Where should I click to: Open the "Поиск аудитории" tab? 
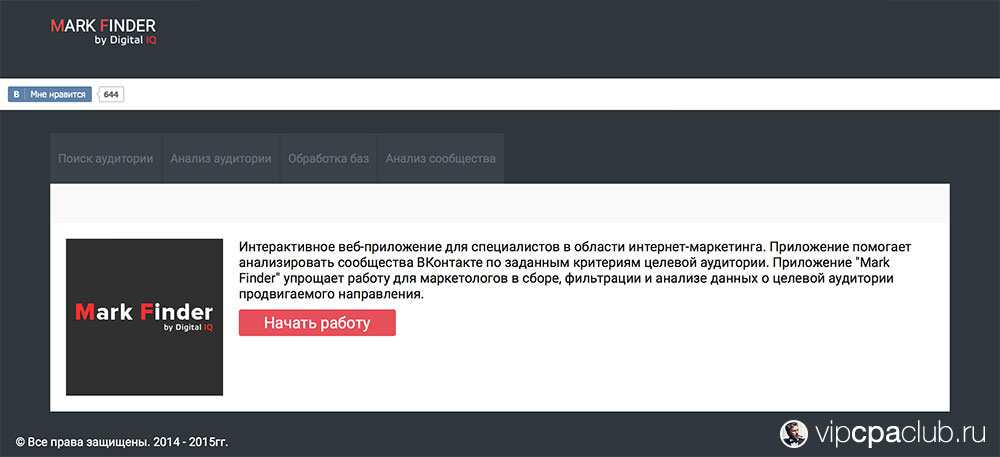coord(105,158)
